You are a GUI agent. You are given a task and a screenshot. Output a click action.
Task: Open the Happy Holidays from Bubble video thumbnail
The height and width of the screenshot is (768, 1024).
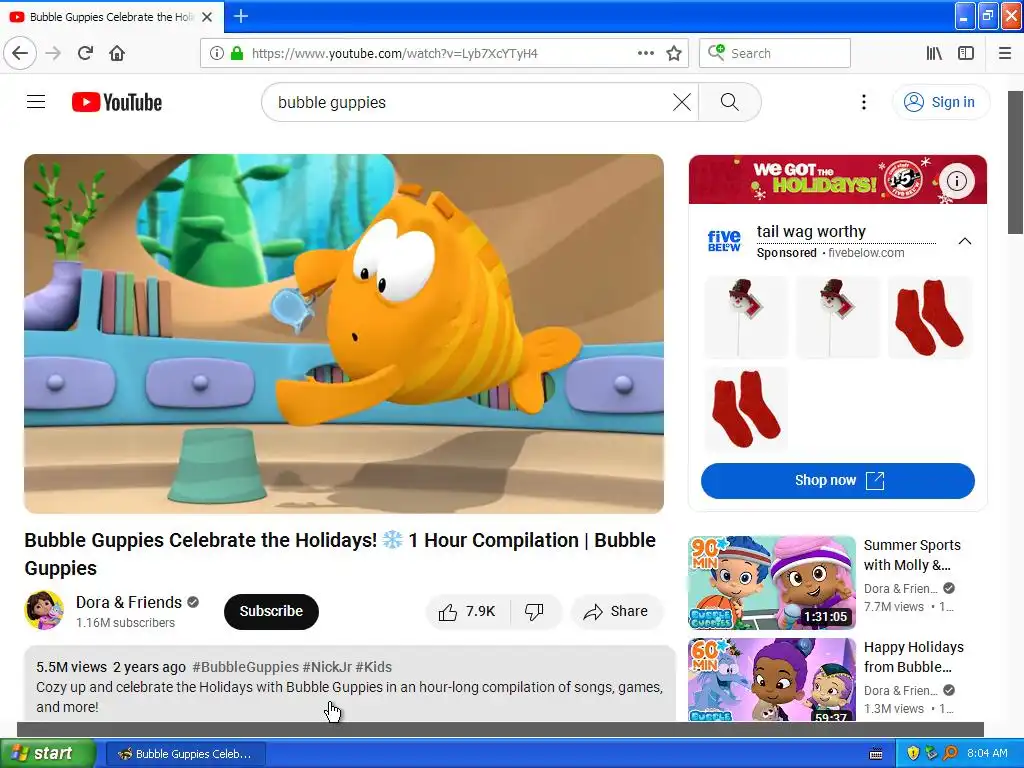point(771,680)
